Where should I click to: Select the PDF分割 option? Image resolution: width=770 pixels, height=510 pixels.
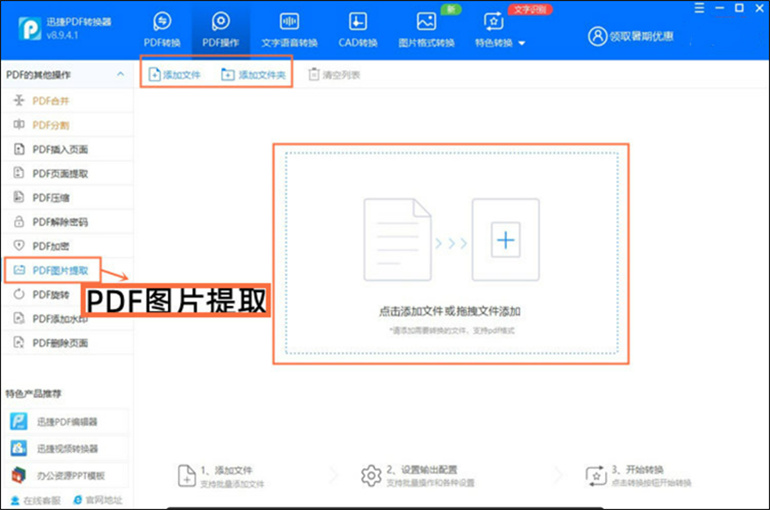51,125
